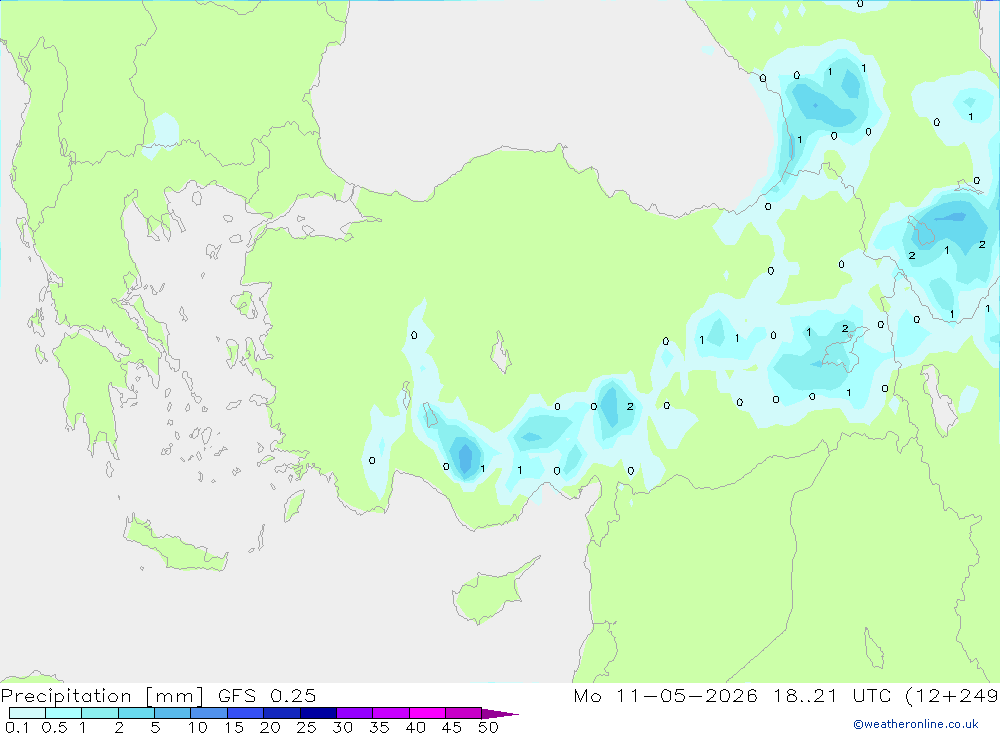Open the weatheronline.co.uk copyright link

916,724
